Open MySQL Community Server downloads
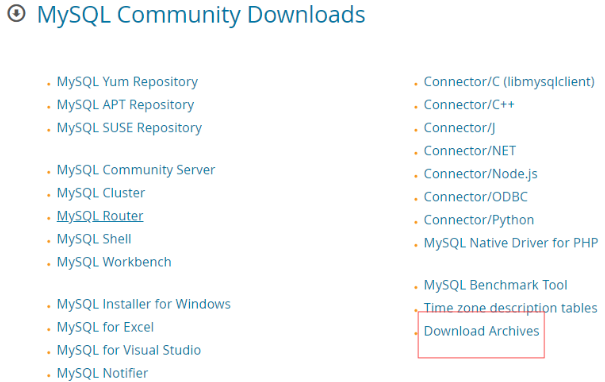The height and width of the screenshot is (382, 605). tap(136, 170)
